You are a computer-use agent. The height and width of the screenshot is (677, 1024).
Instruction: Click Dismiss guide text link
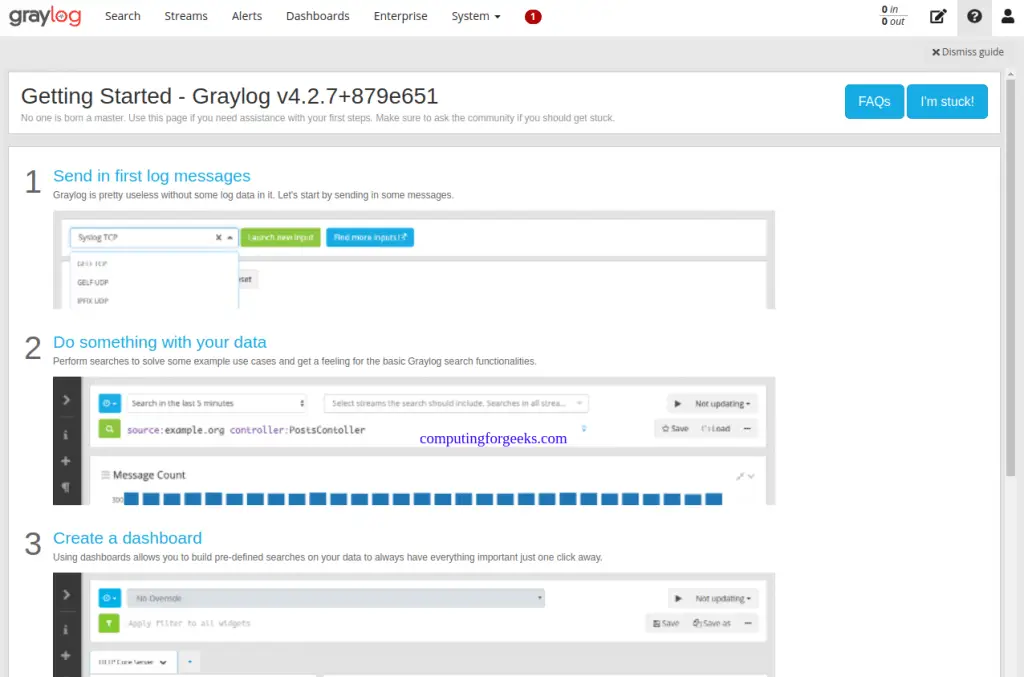point(972,52)
